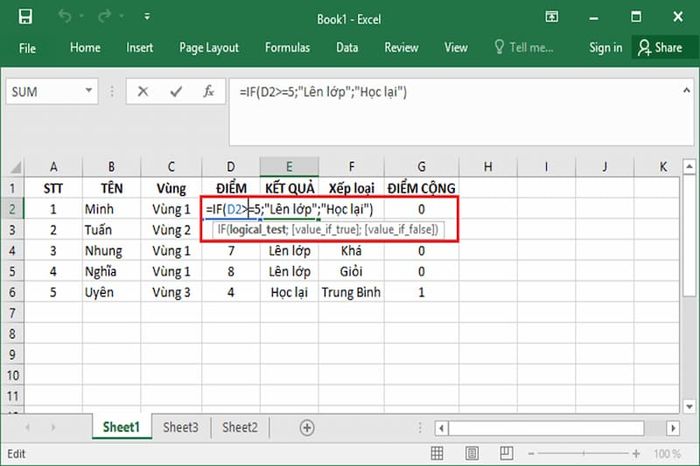This screenshot has width=700, height=466.
Task: Click vertical scrollbar down arrow
Action: click(x=689, y=407)
